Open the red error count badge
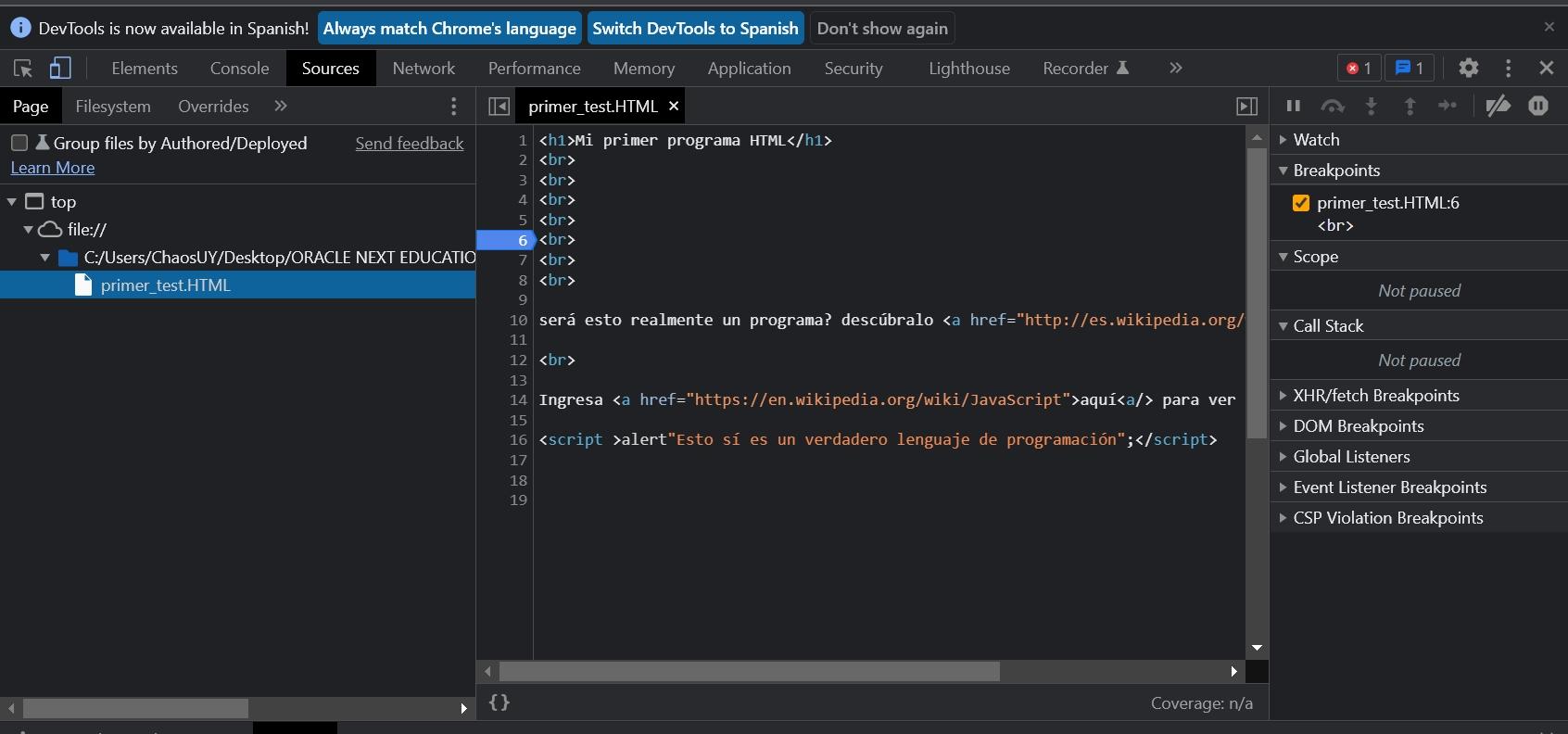This screenshot has height=734, width=1568. pyautogui.click(x=1359, y=68)
